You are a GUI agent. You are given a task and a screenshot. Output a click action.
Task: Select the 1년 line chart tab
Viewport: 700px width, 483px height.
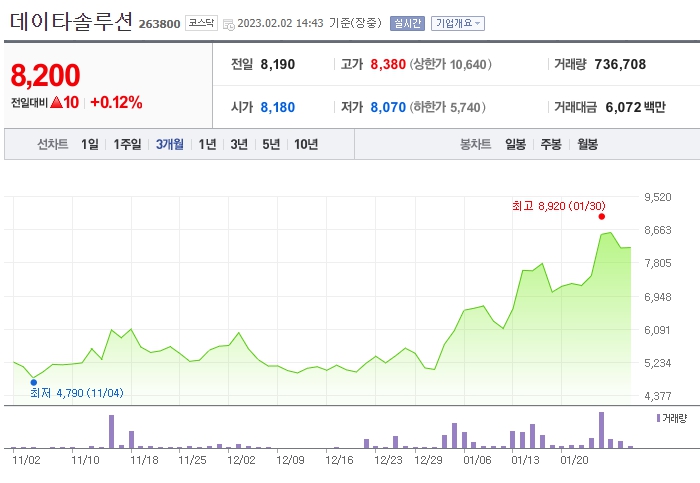207,144
